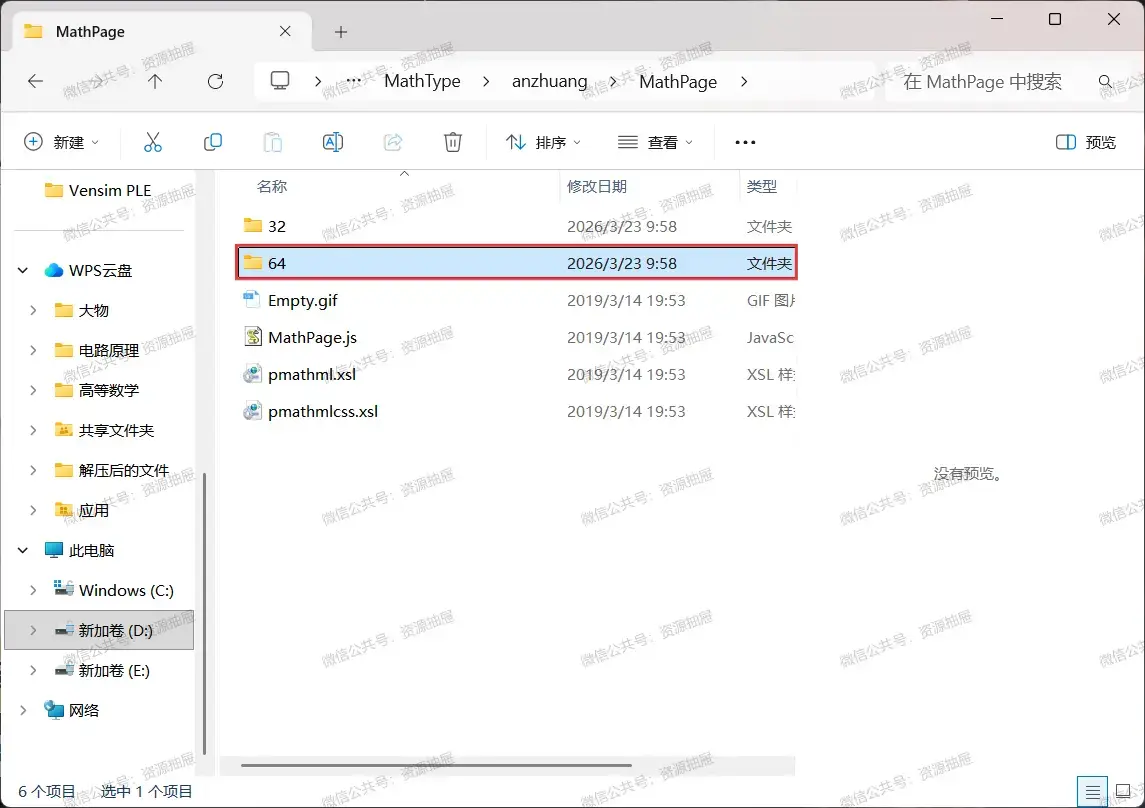1145x808 pixels.
Task: Go up one folder level
Action: [155, 81]
